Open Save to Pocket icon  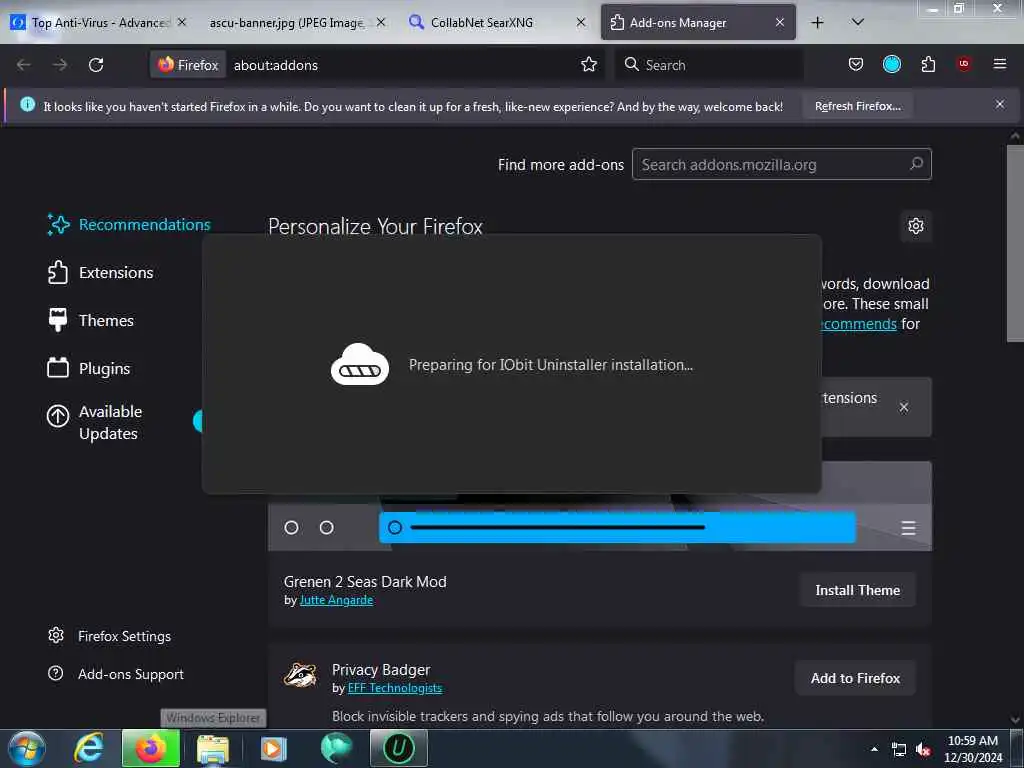point(856,64)
